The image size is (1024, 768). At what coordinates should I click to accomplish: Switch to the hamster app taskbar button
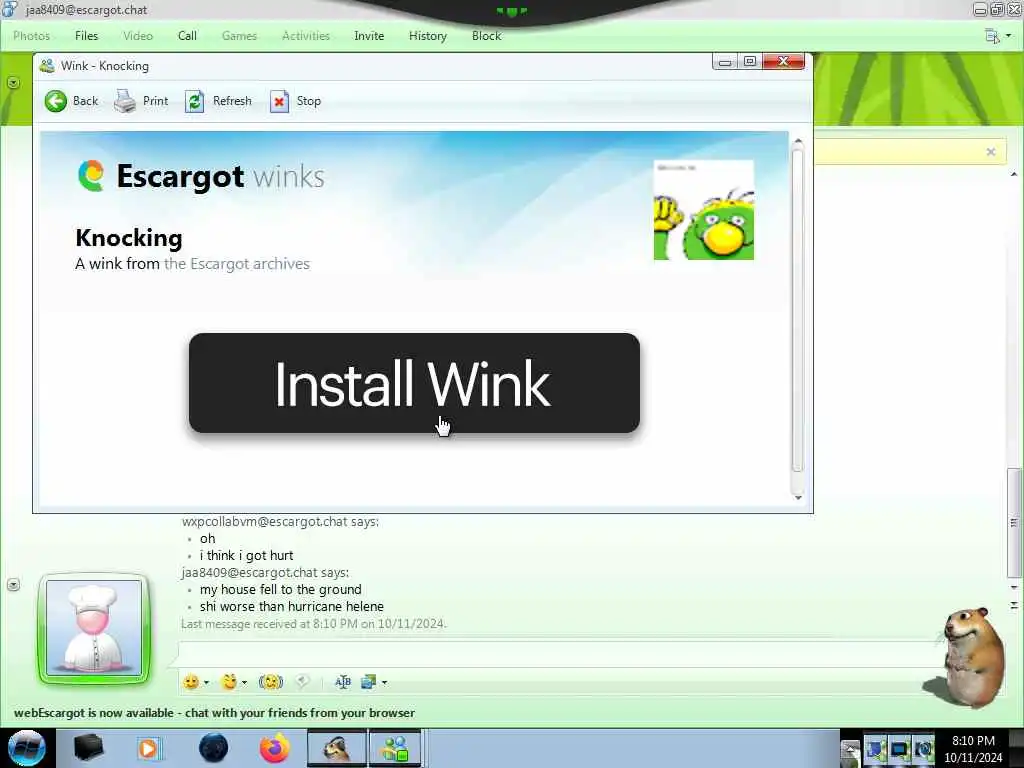pyautogui.click(x=337, y=748)
